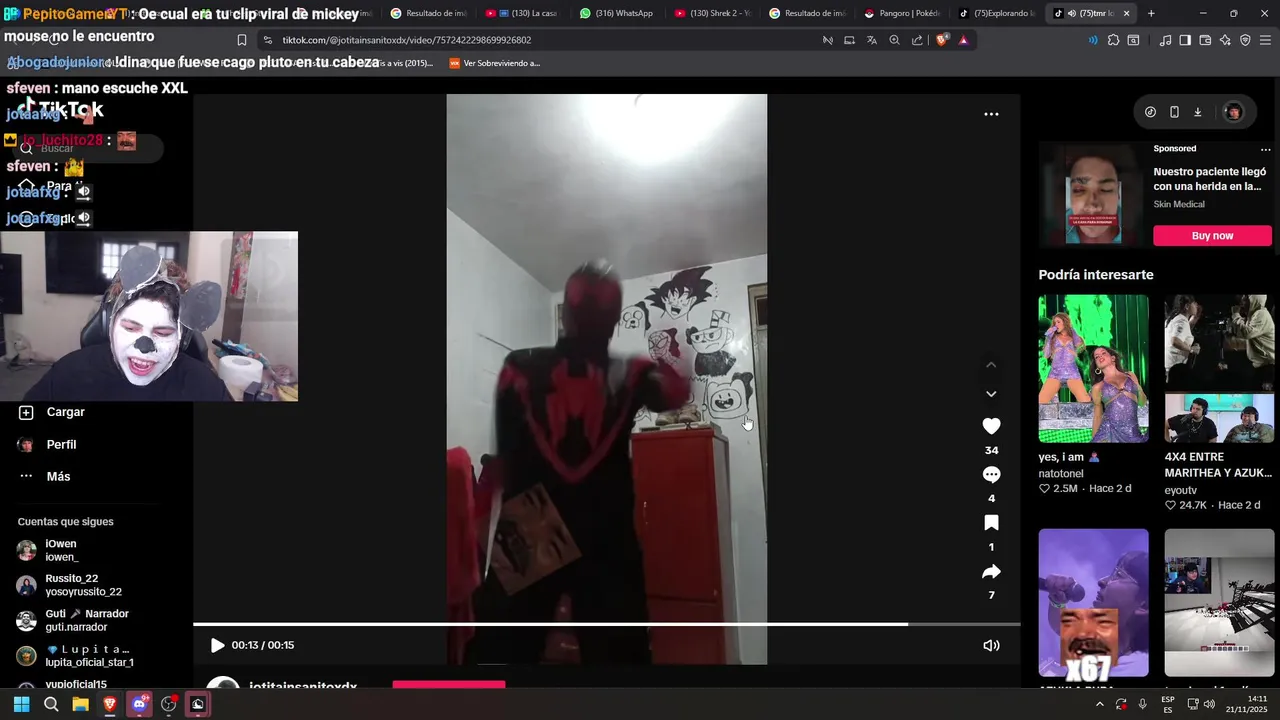
Task: Click the tab audio playing indicator
Action: pyautogui.click(x=1071, y=13)
